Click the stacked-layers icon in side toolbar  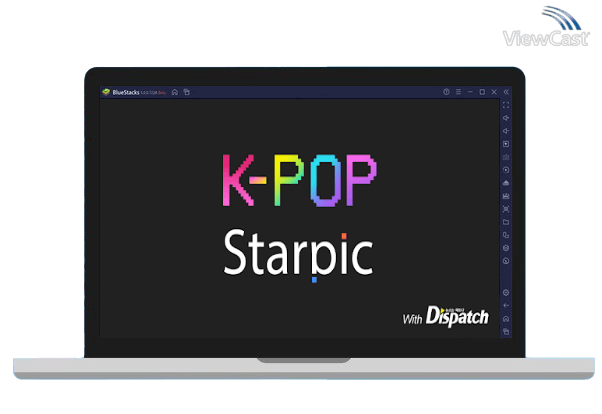[x=506, y=248]
